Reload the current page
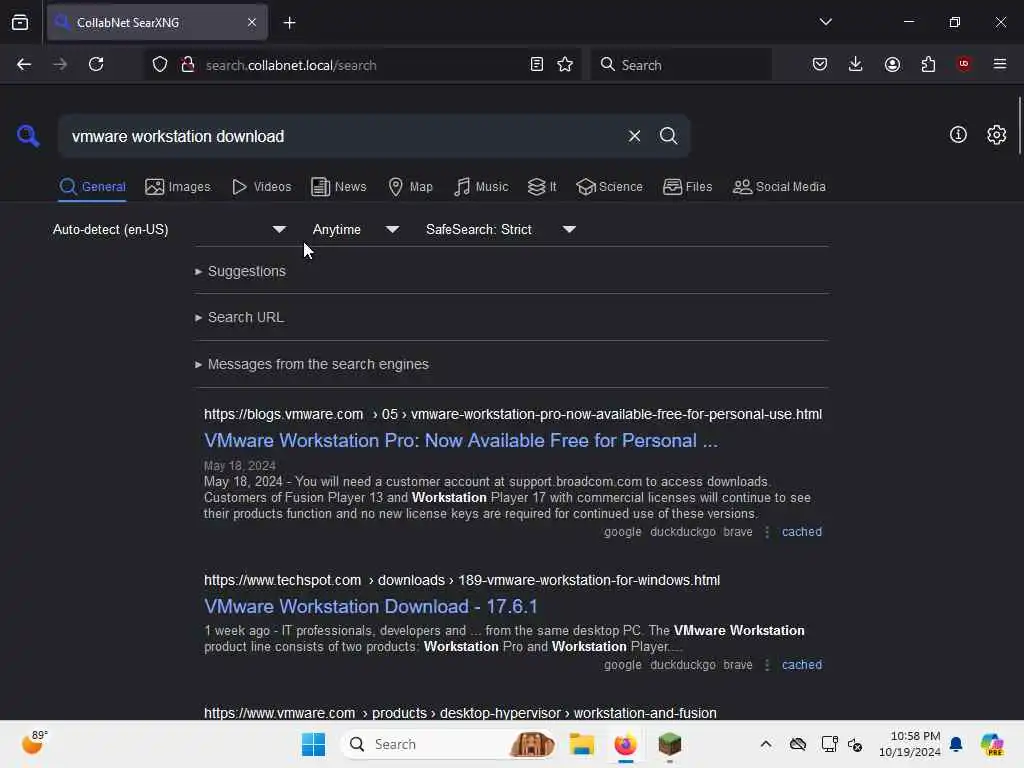Image resolution: width=1024 pixels, height=768 pixels. pyautogui.click(x=96, y=64)
